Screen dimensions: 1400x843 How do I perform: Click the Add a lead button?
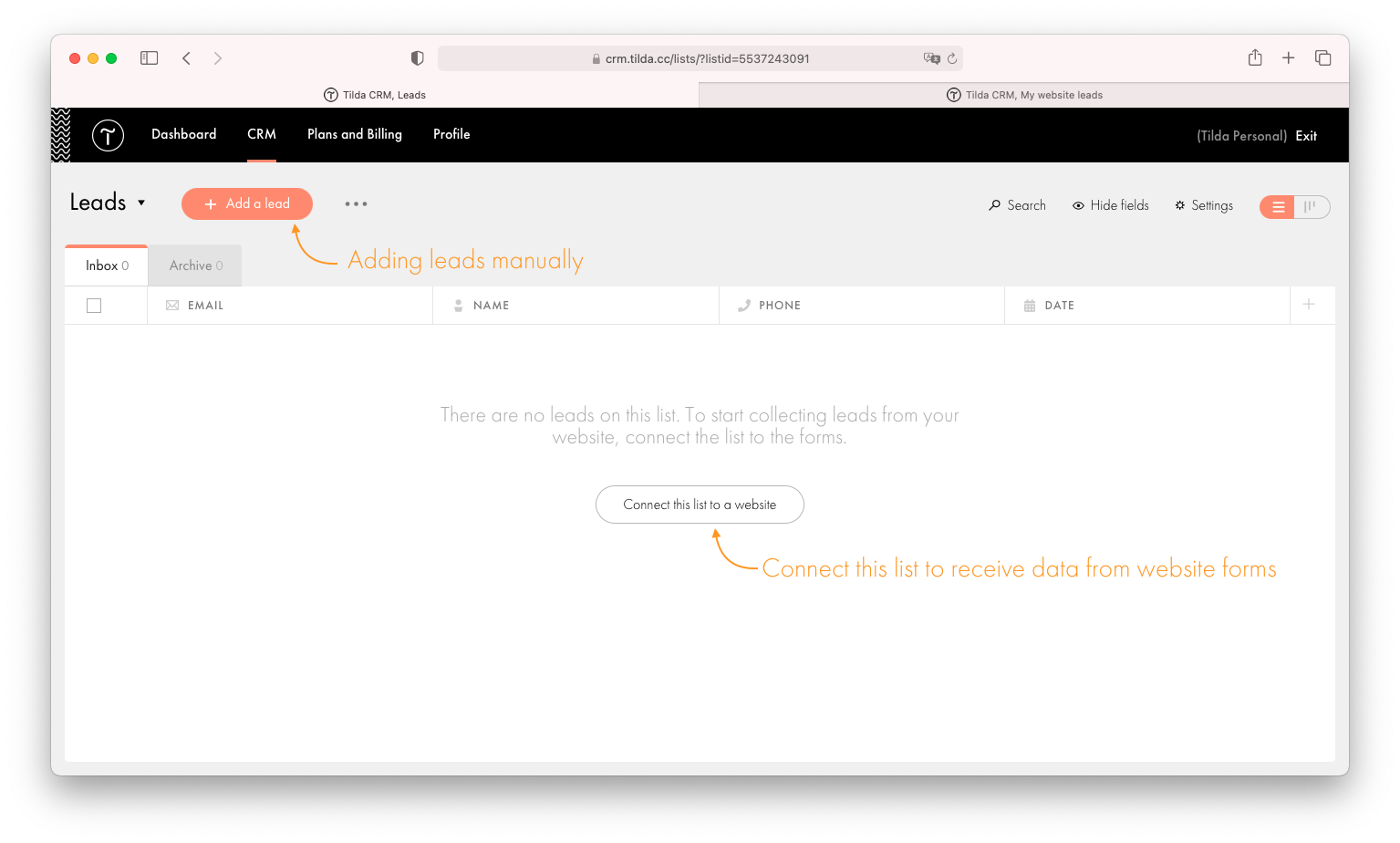pyautogui.click(x=247, y=203)
